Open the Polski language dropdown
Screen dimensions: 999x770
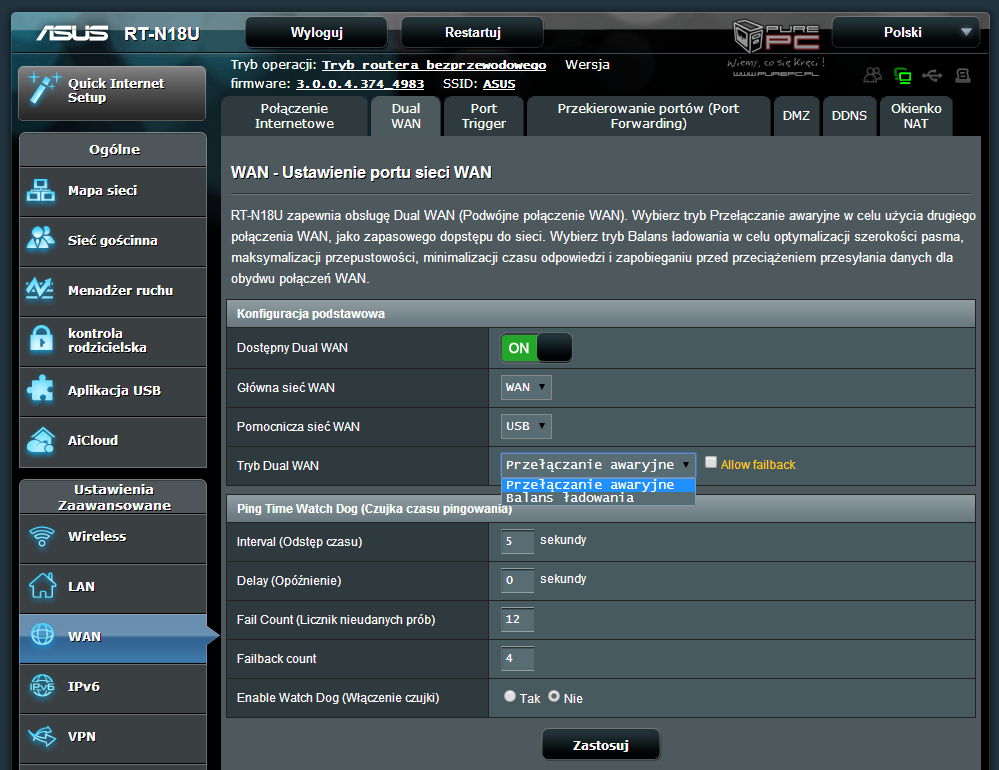tap(905, 32)
